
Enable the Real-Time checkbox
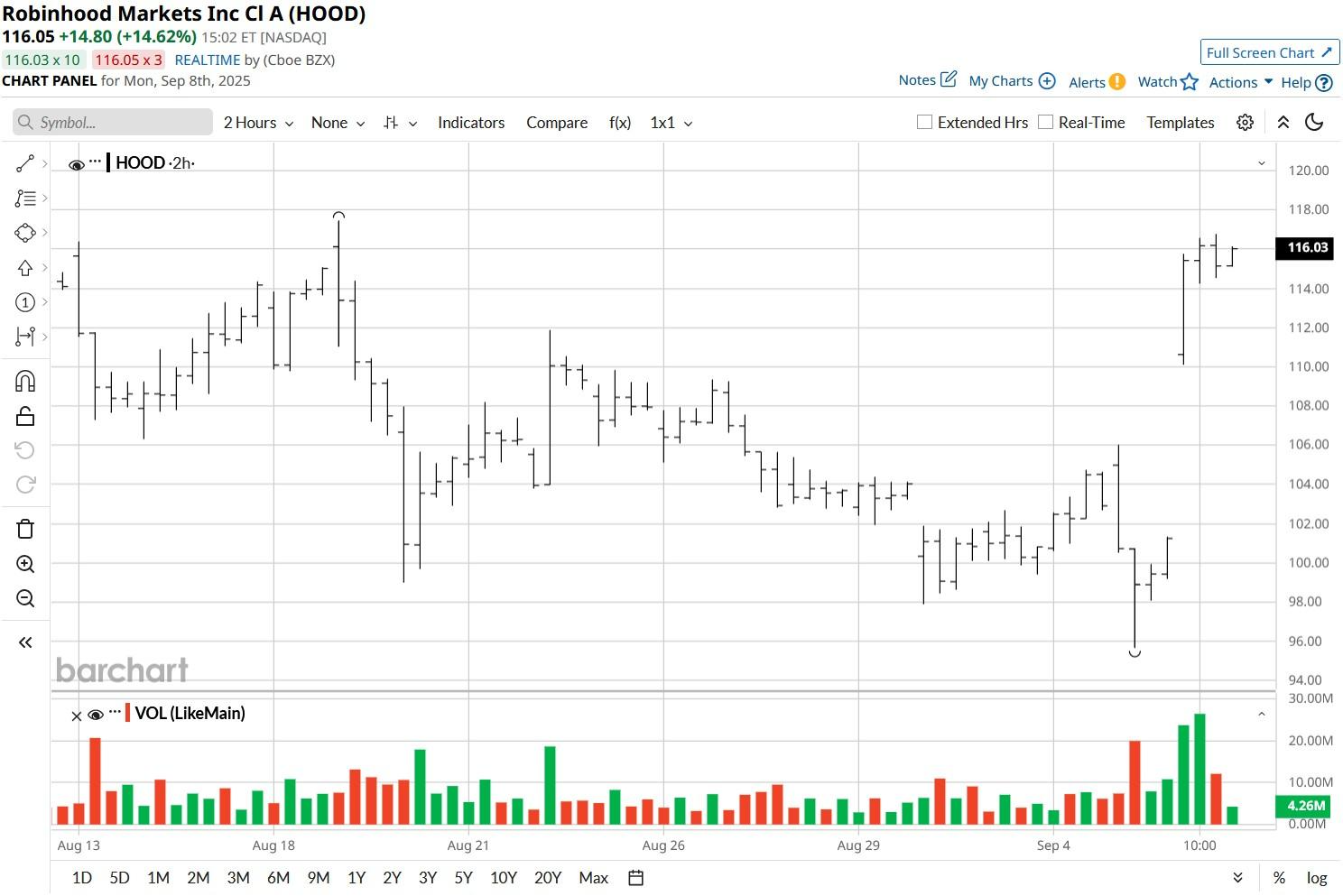click(1045, 122)
